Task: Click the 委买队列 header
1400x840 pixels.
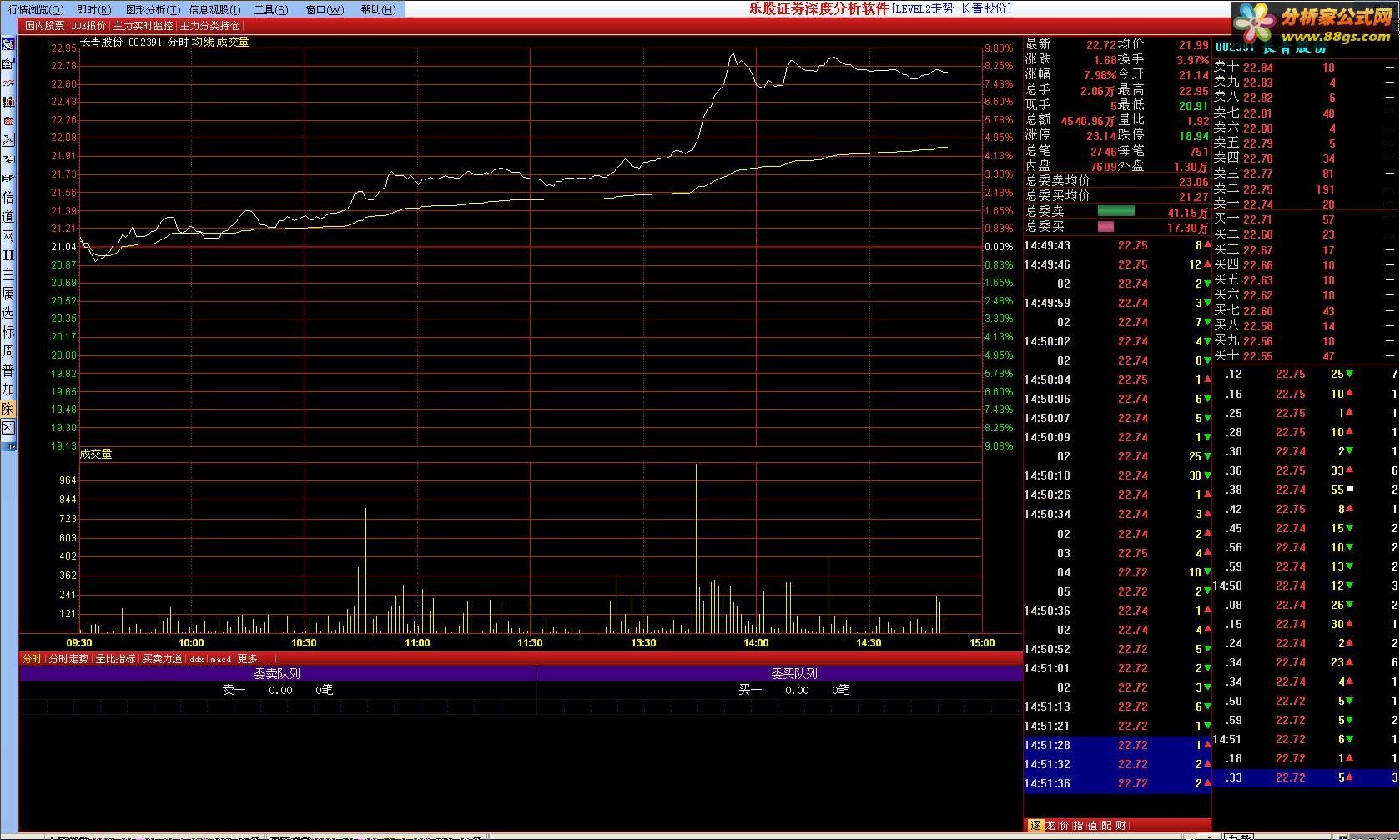Action: click(x=793, y=674)
